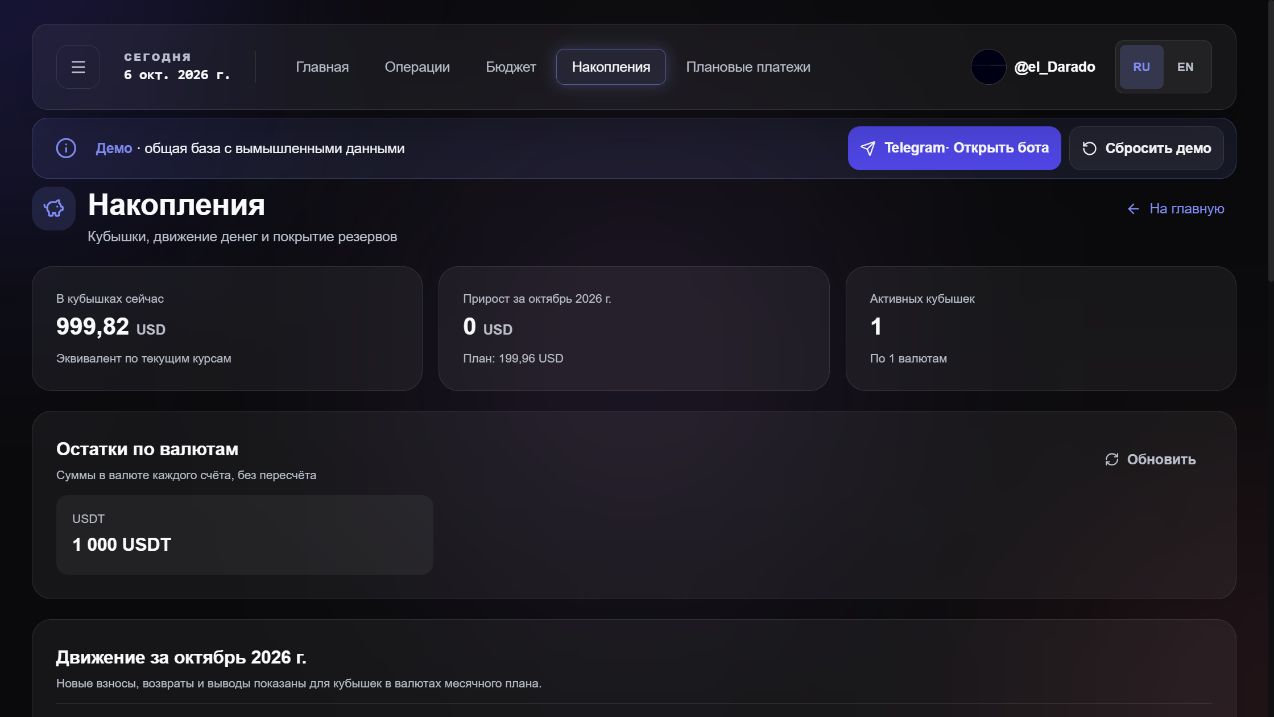Click the date 6 окт. 2026 г.
Viewport: 1274px width, 717px height.
[x=177, y=75]
